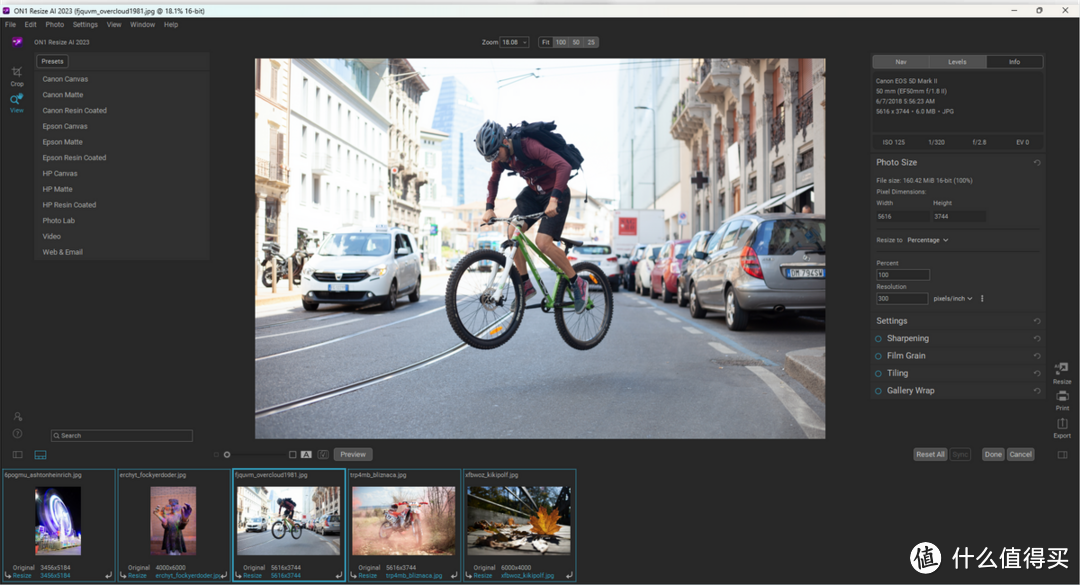Image resolution: width=1080 pixels, height=585 pixels.
Task: Reset the Photo Size pane
Action: point(1037,163)
